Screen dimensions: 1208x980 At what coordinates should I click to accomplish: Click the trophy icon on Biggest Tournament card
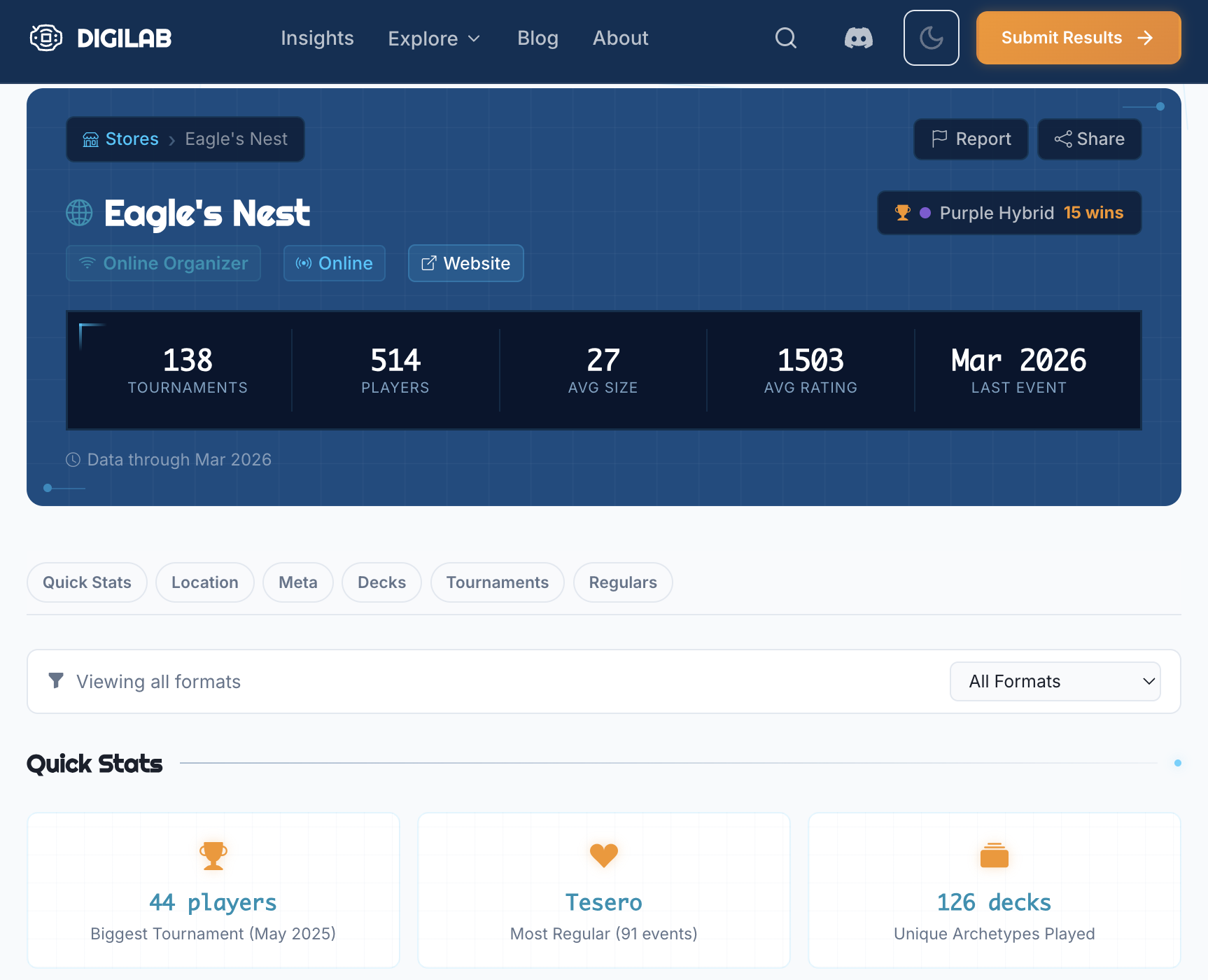point(213,855)
